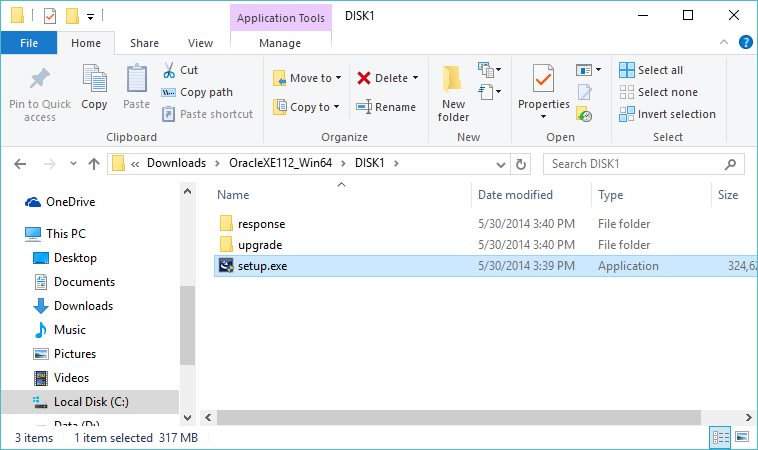
Task: Click the Paste clipboard icon
Action: [136, 78]
